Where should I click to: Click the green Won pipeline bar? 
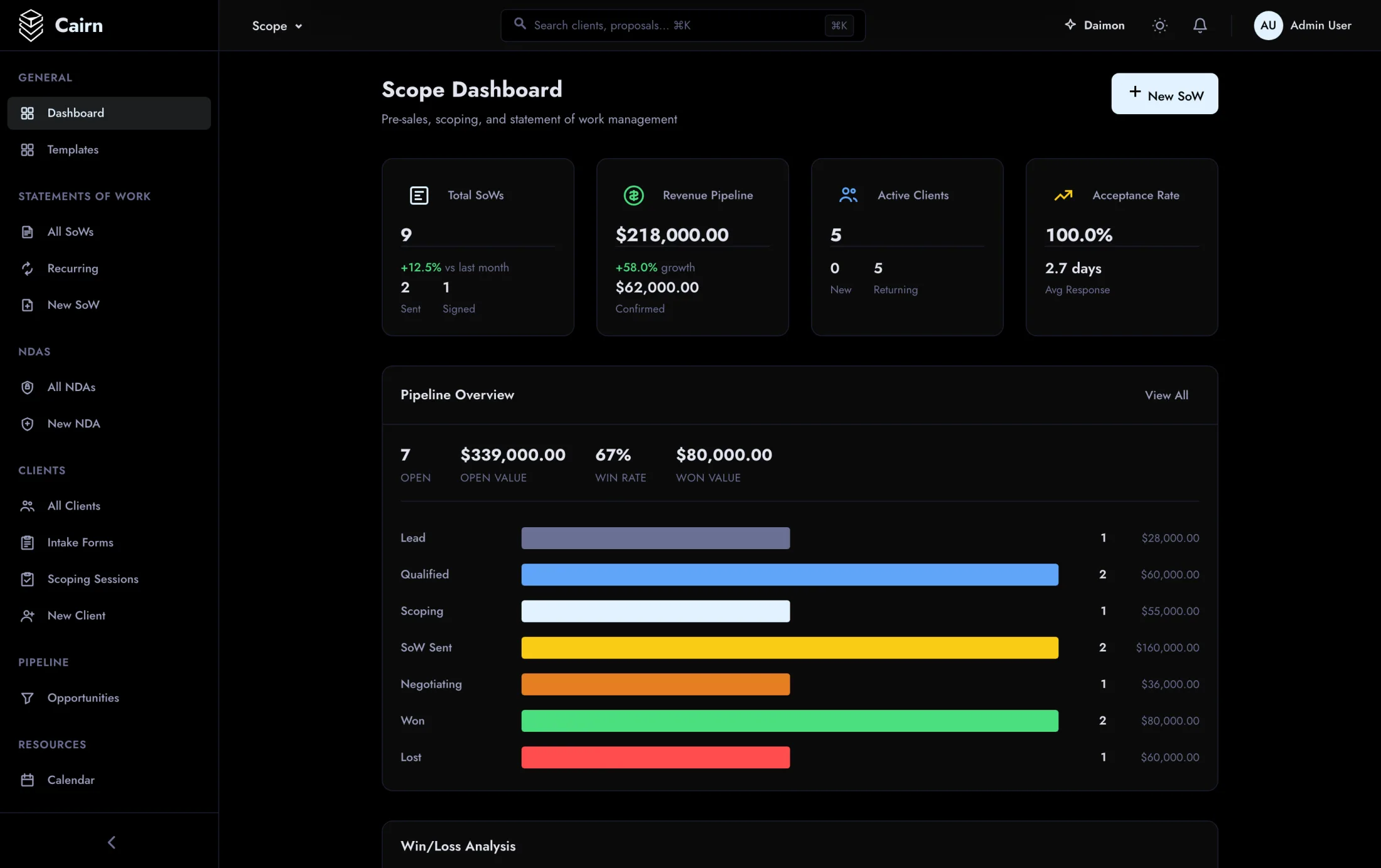[790, 721]
